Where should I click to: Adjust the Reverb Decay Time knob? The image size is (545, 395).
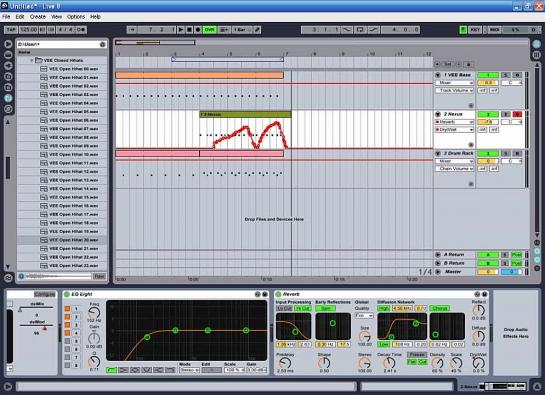click(389, 363)
